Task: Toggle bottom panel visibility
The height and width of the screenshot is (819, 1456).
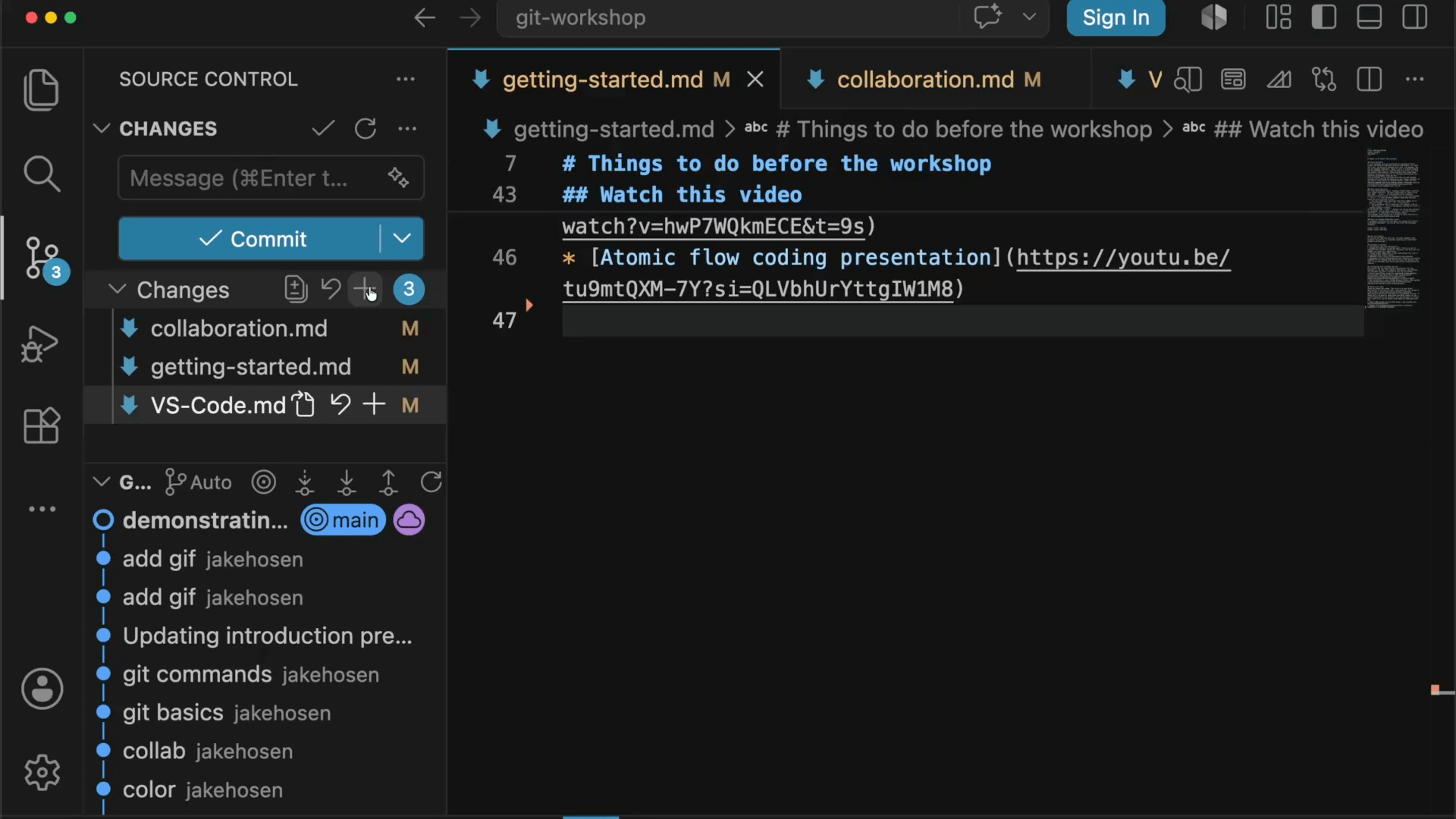Action: coord(1369,17)
